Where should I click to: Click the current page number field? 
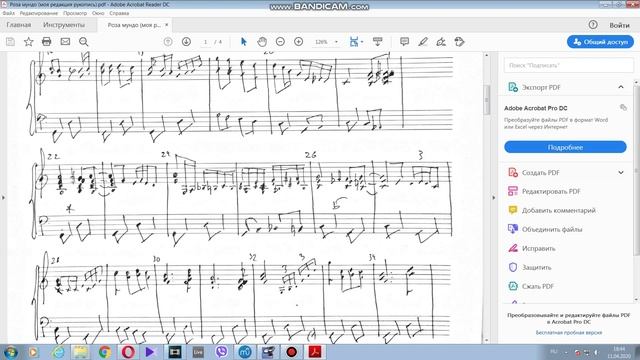click(x=205, y=42)
